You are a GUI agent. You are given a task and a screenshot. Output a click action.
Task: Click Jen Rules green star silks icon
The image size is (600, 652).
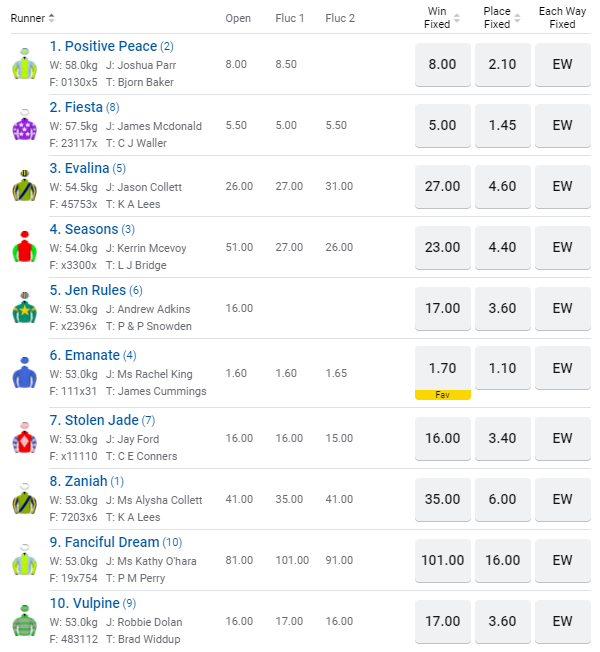point(24,308)
